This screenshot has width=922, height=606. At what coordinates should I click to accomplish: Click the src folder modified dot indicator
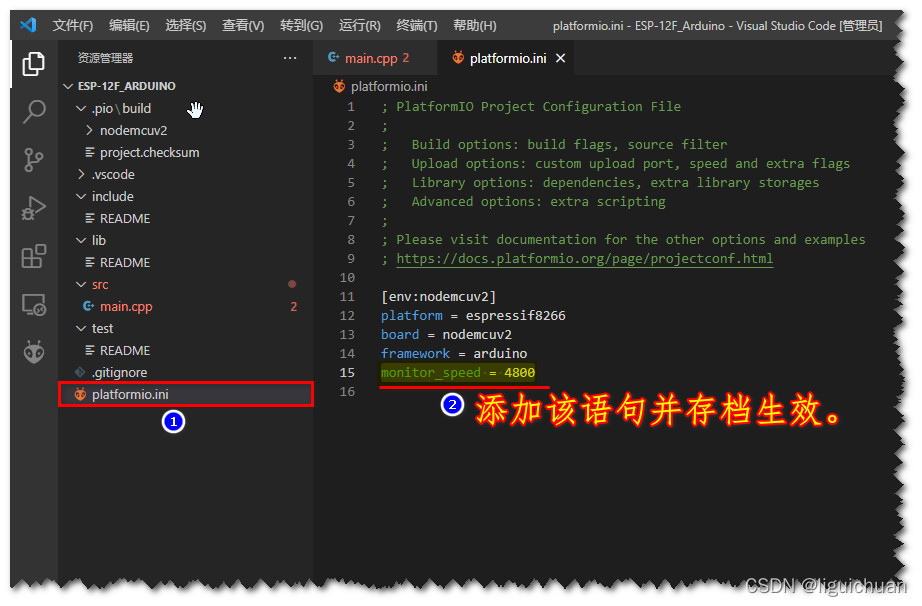[292, 284]
